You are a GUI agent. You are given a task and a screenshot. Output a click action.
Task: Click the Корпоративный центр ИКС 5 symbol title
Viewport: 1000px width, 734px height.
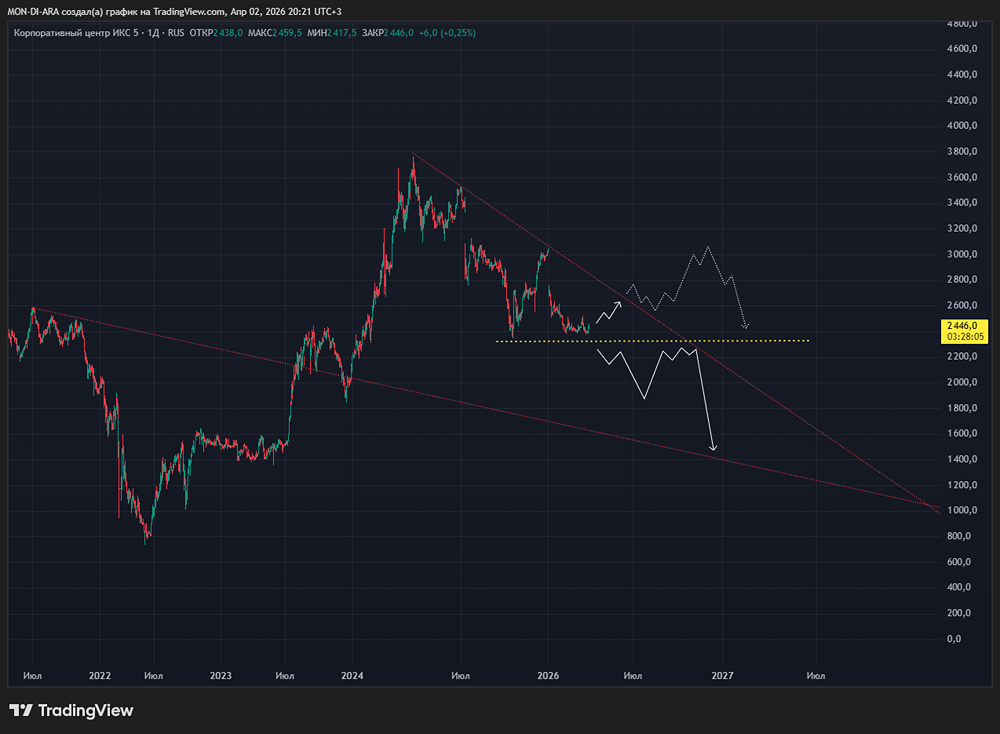coord(76,33)
